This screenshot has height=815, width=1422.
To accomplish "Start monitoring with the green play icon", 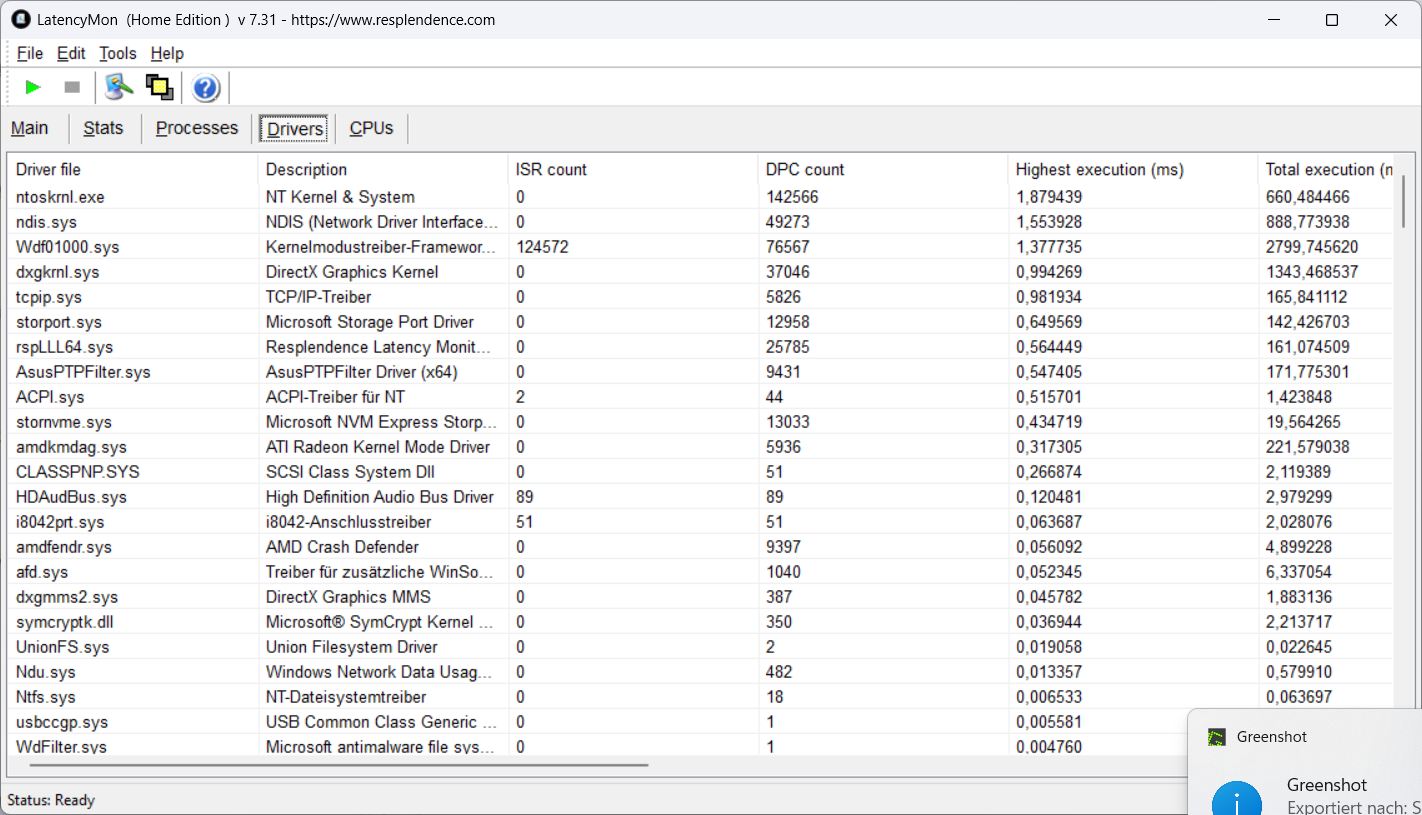I will click(33, 88).
